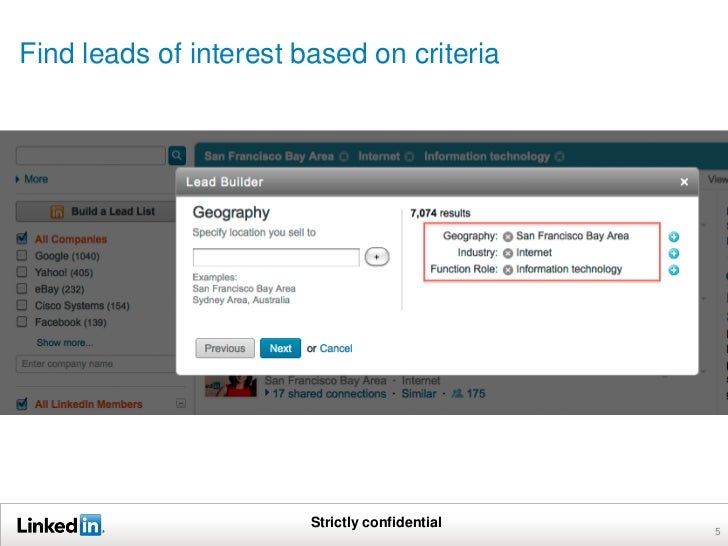Select the 7,074 results text
728x546 pixels.
(x=440, y=213)
